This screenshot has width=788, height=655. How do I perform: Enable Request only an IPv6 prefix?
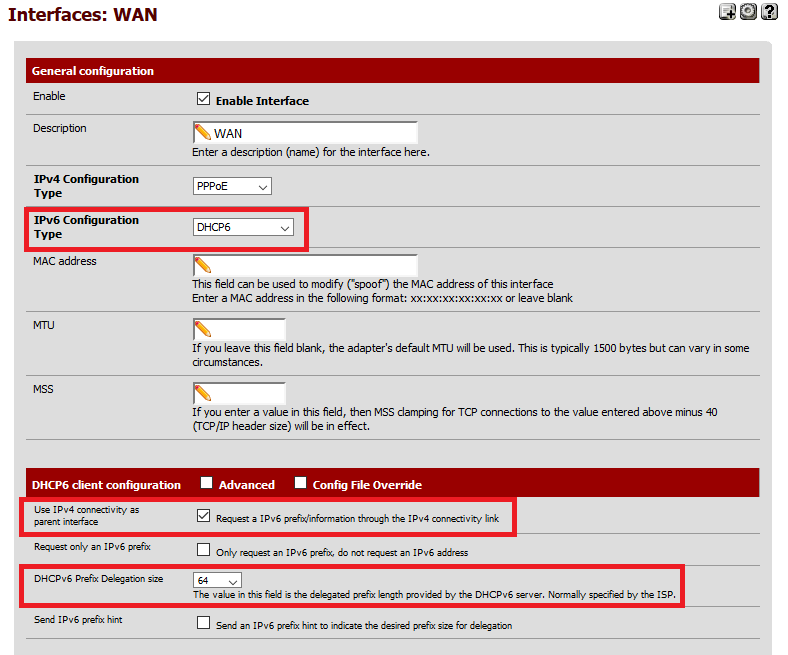(x=204, y=550)
